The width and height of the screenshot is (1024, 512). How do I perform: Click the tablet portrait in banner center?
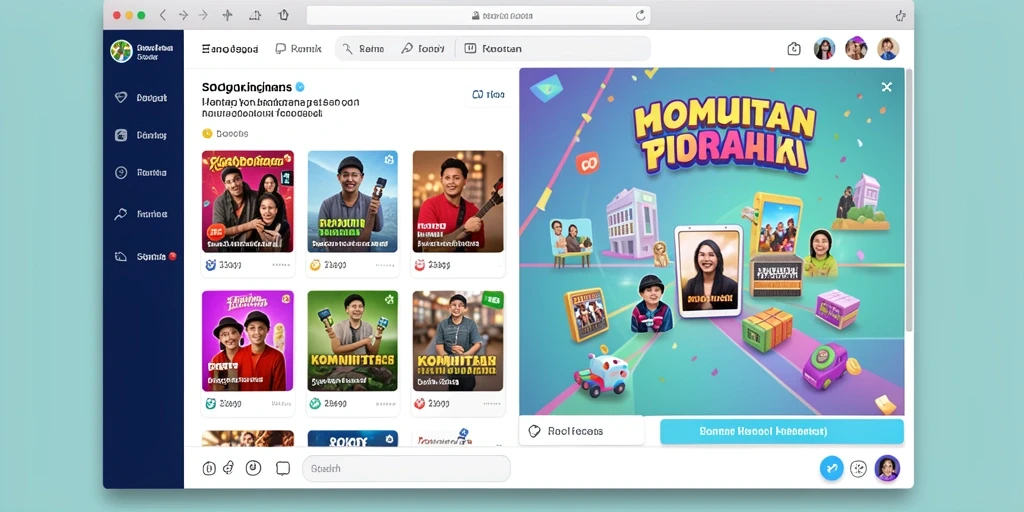(709, 271)
